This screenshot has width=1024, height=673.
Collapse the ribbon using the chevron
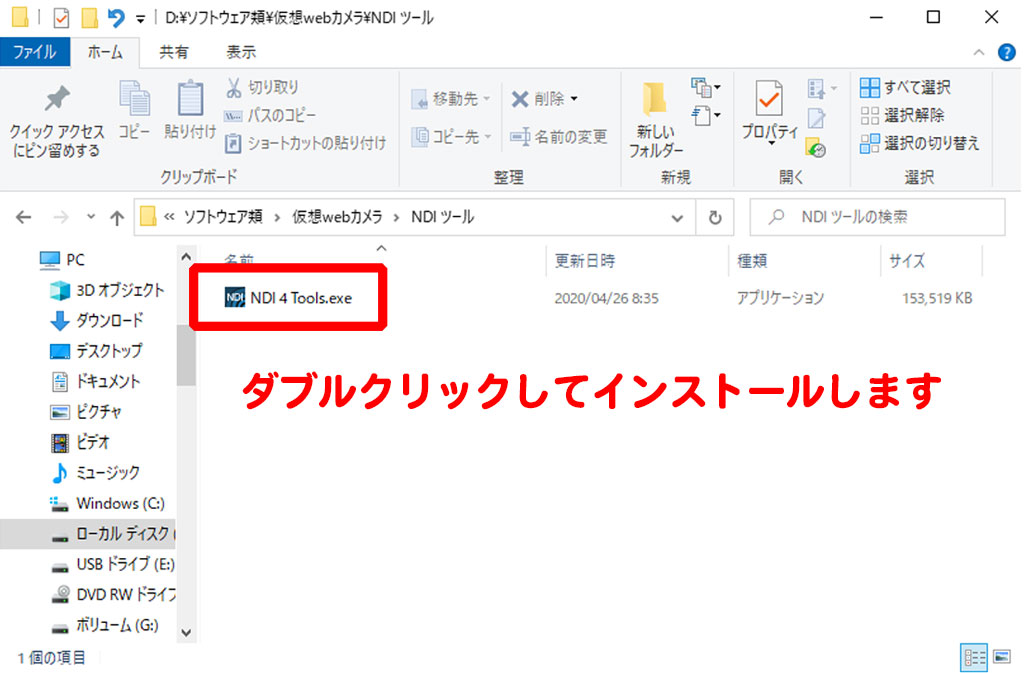[x=979, y=52]
